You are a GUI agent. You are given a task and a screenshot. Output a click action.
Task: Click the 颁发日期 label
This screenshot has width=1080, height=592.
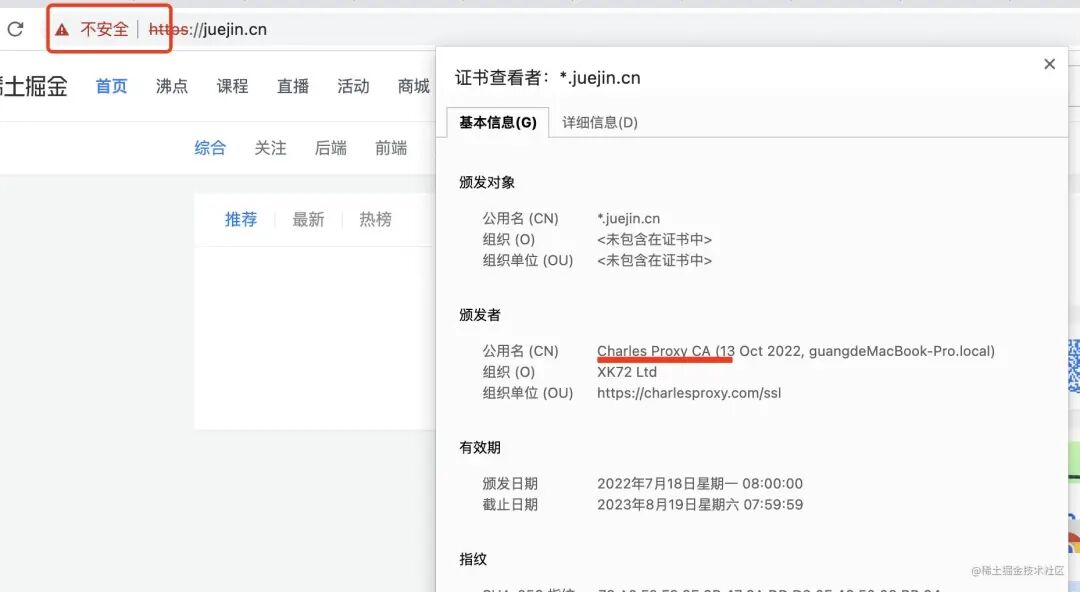click(510, 483)
